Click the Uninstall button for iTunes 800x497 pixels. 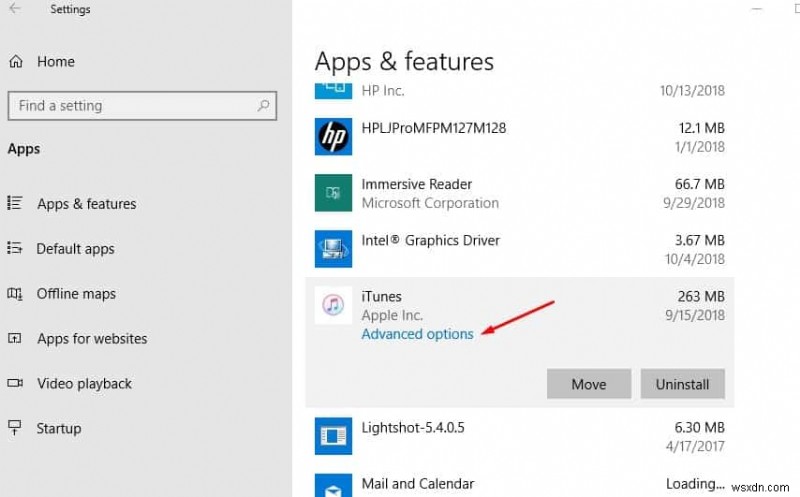coord(683,384)
